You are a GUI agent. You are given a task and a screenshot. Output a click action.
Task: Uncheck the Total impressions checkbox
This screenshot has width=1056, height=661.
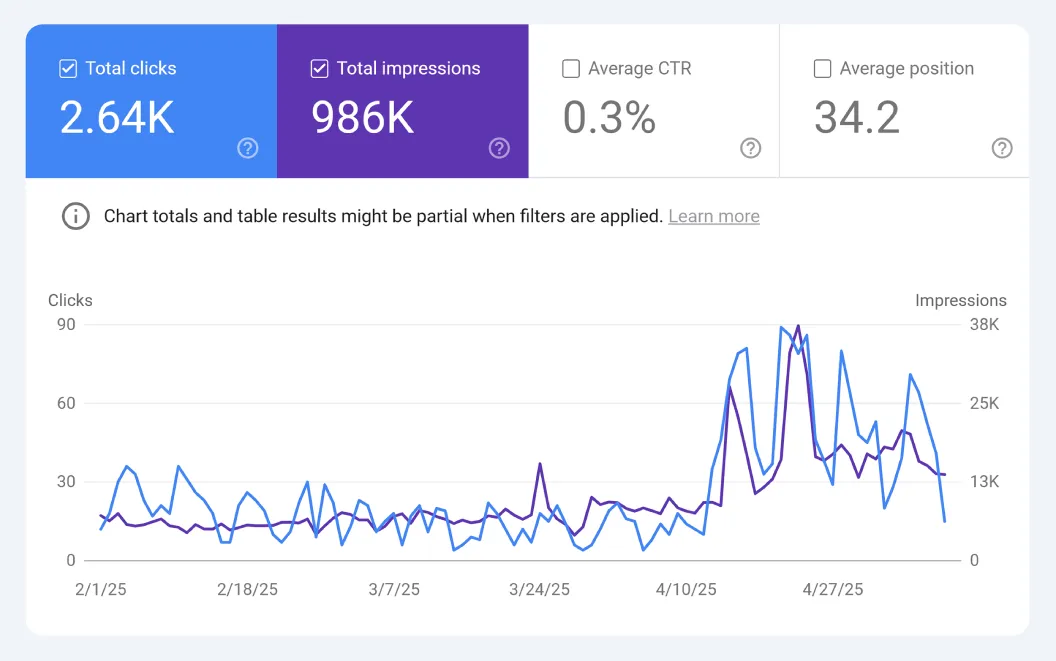(x=320, y=68)
